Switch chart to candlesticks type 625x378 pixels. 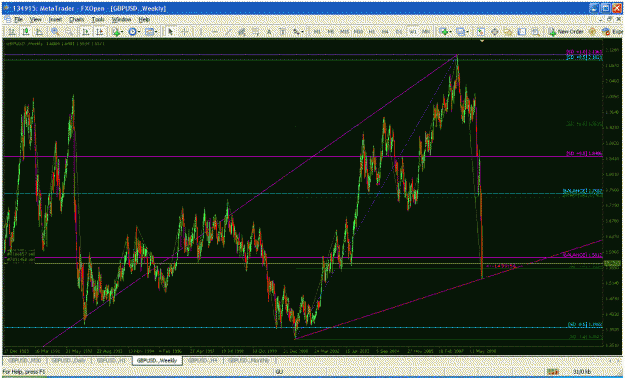tap(26, 32)
